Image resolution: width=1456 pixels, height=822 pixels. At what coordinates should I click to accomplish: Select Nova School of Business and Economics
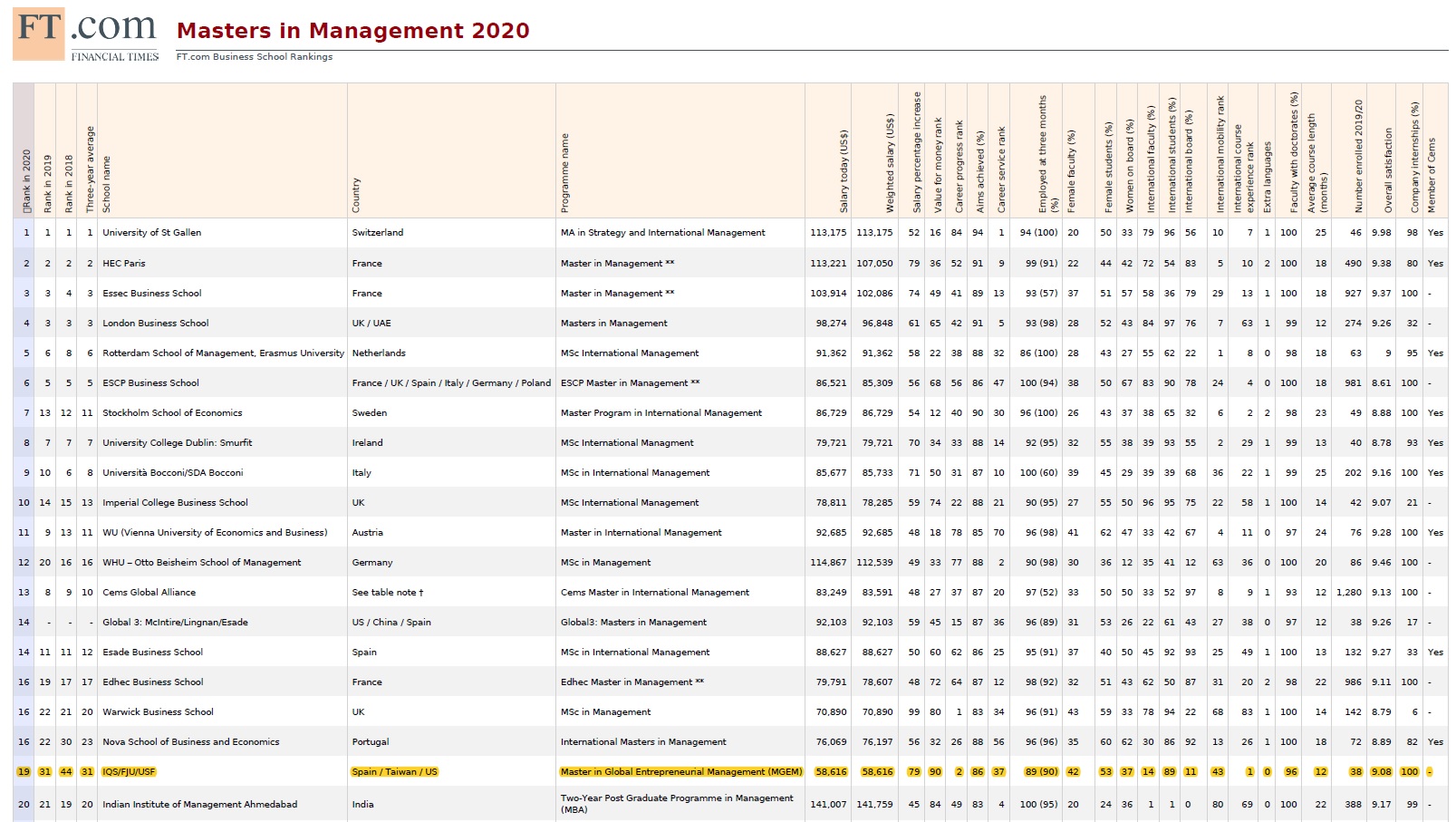pos(191,742)
